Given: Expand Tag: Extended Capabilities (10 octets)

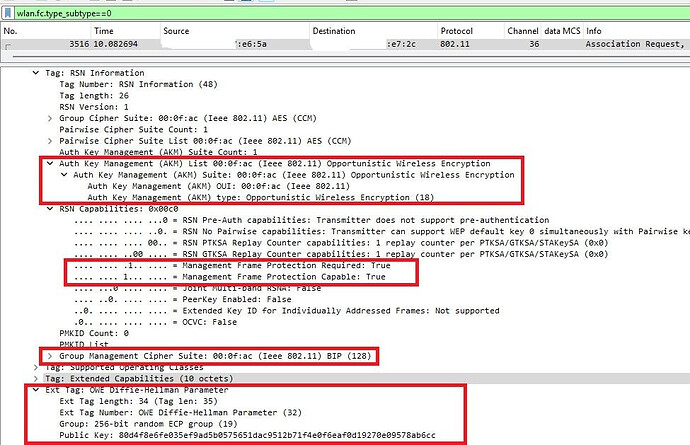Looking at the screenshot, I should point(36,379).
